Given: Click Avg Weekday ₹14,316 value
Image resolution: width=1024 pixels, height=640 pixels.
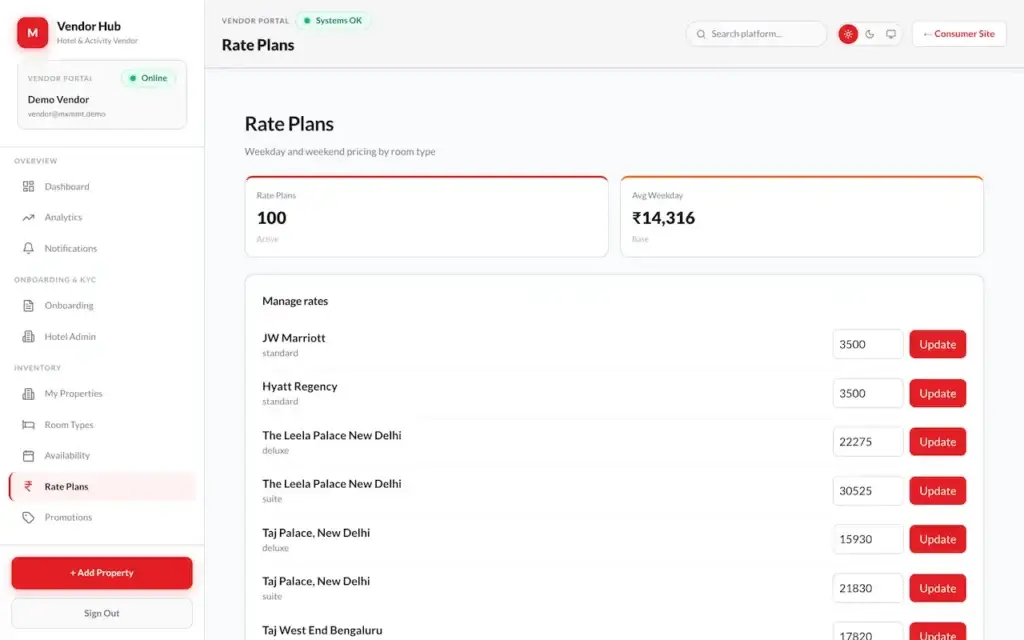Looking at the screenshot, I should point(664,217).
